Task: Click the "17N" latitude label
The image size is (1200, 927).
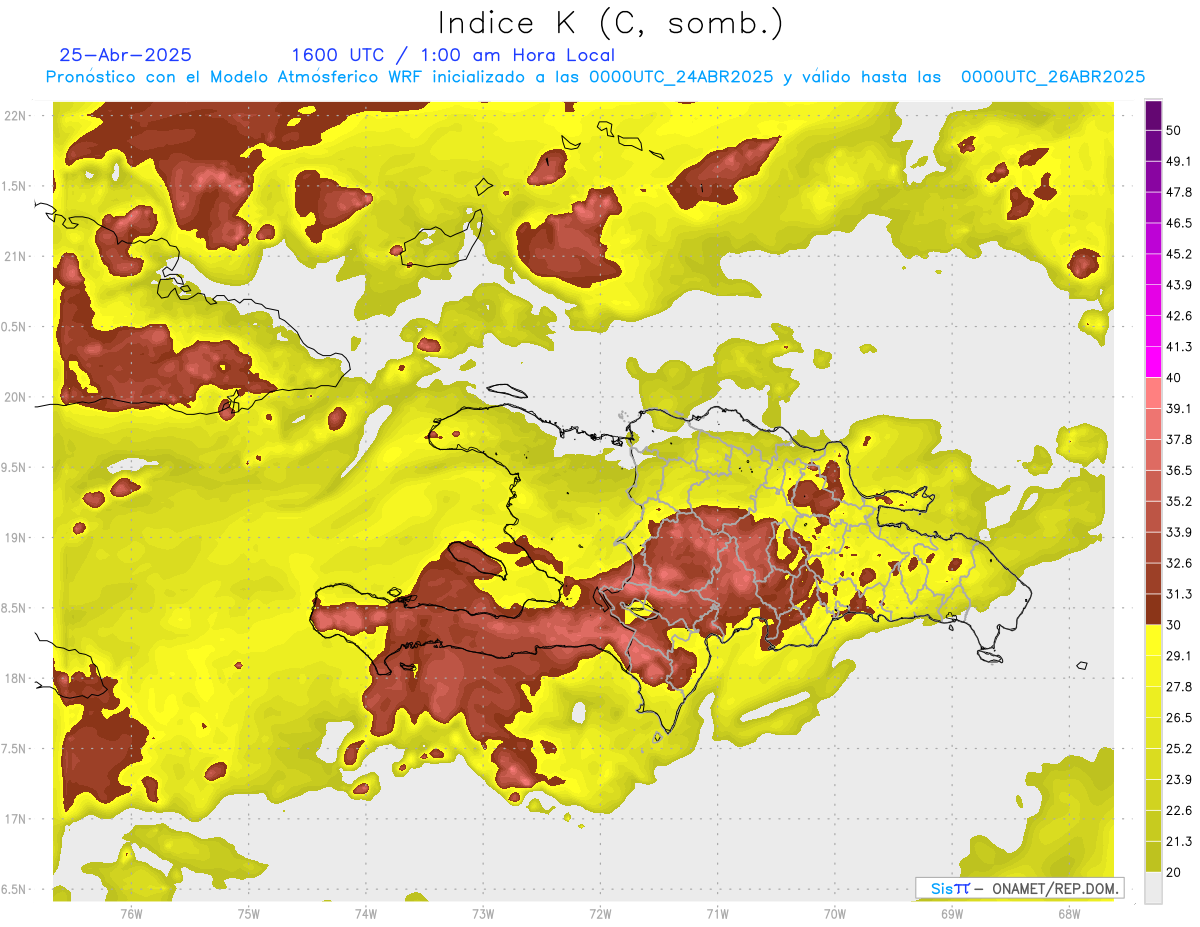Action: (x=16, y=819)
